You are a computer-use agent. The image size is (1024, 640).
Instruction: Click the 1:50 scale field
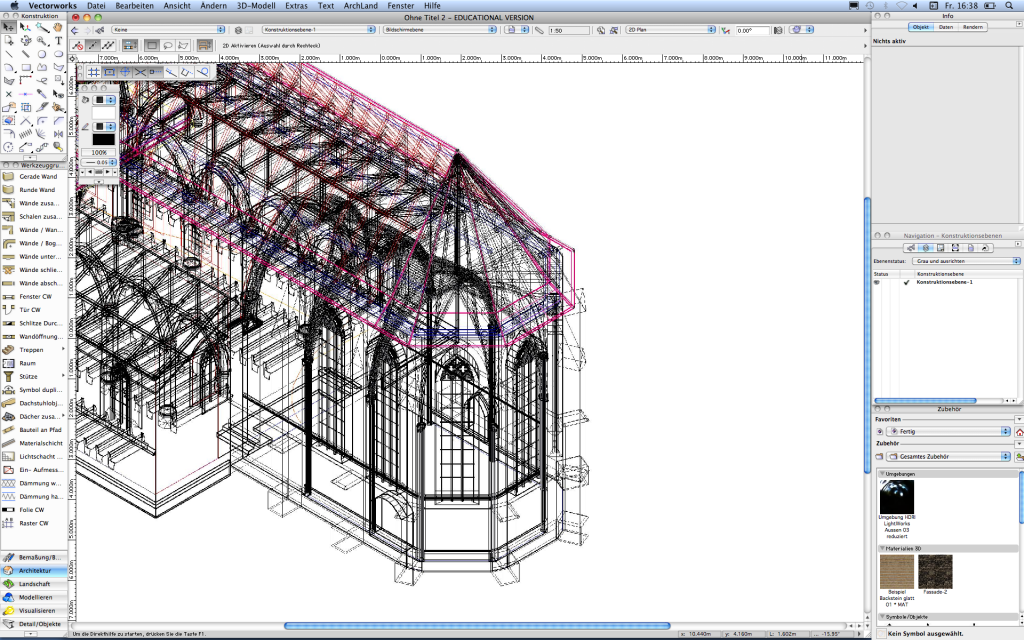568,30
